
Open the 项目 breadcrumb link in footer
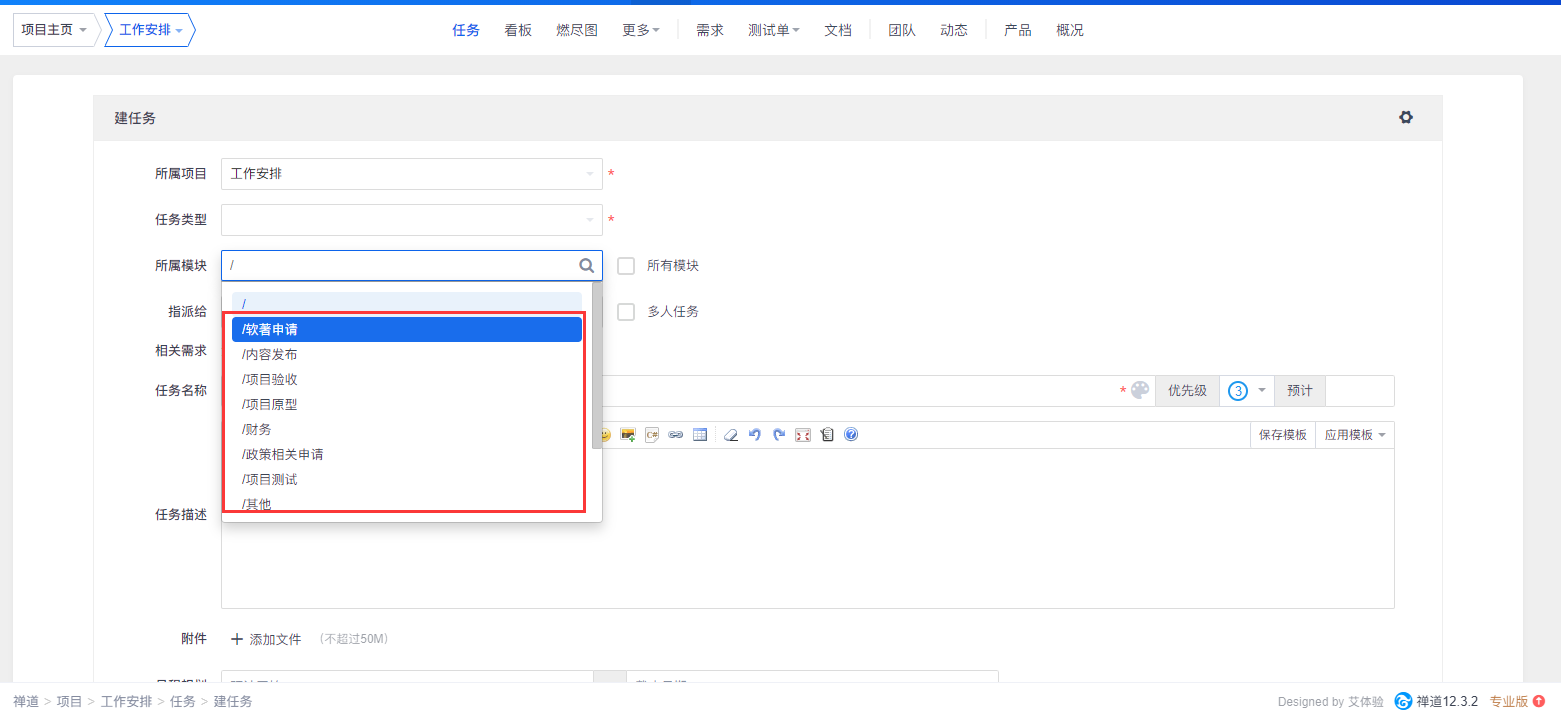70,701
